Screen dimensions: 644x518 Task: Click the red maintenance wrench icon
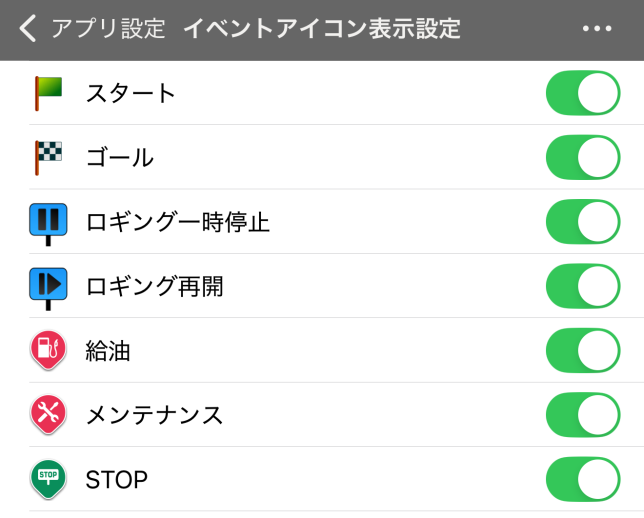click(x=48, y=414)
